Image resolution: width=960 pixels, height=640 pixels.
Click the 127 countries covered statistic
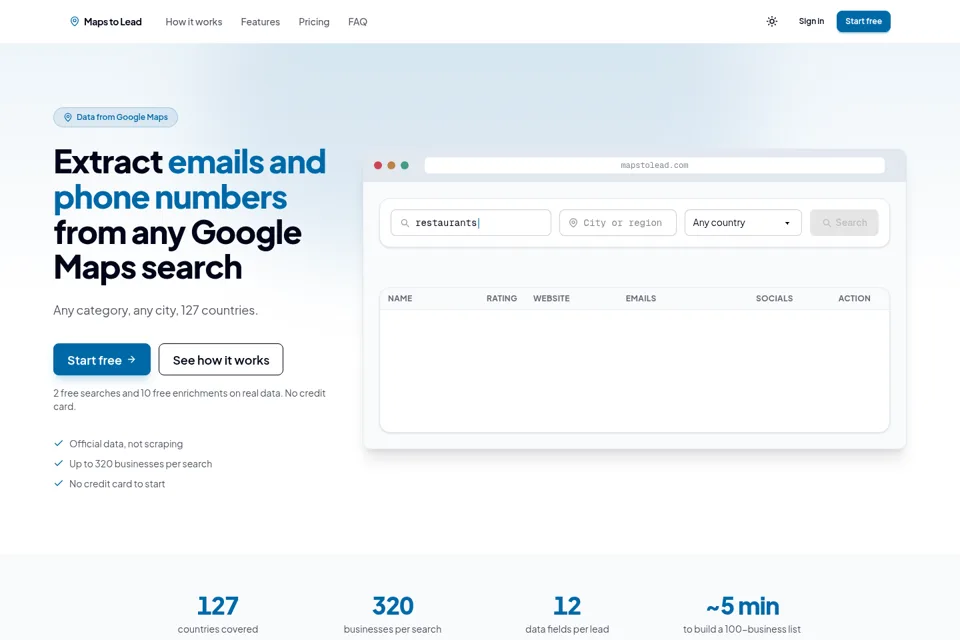coord(218,614)
